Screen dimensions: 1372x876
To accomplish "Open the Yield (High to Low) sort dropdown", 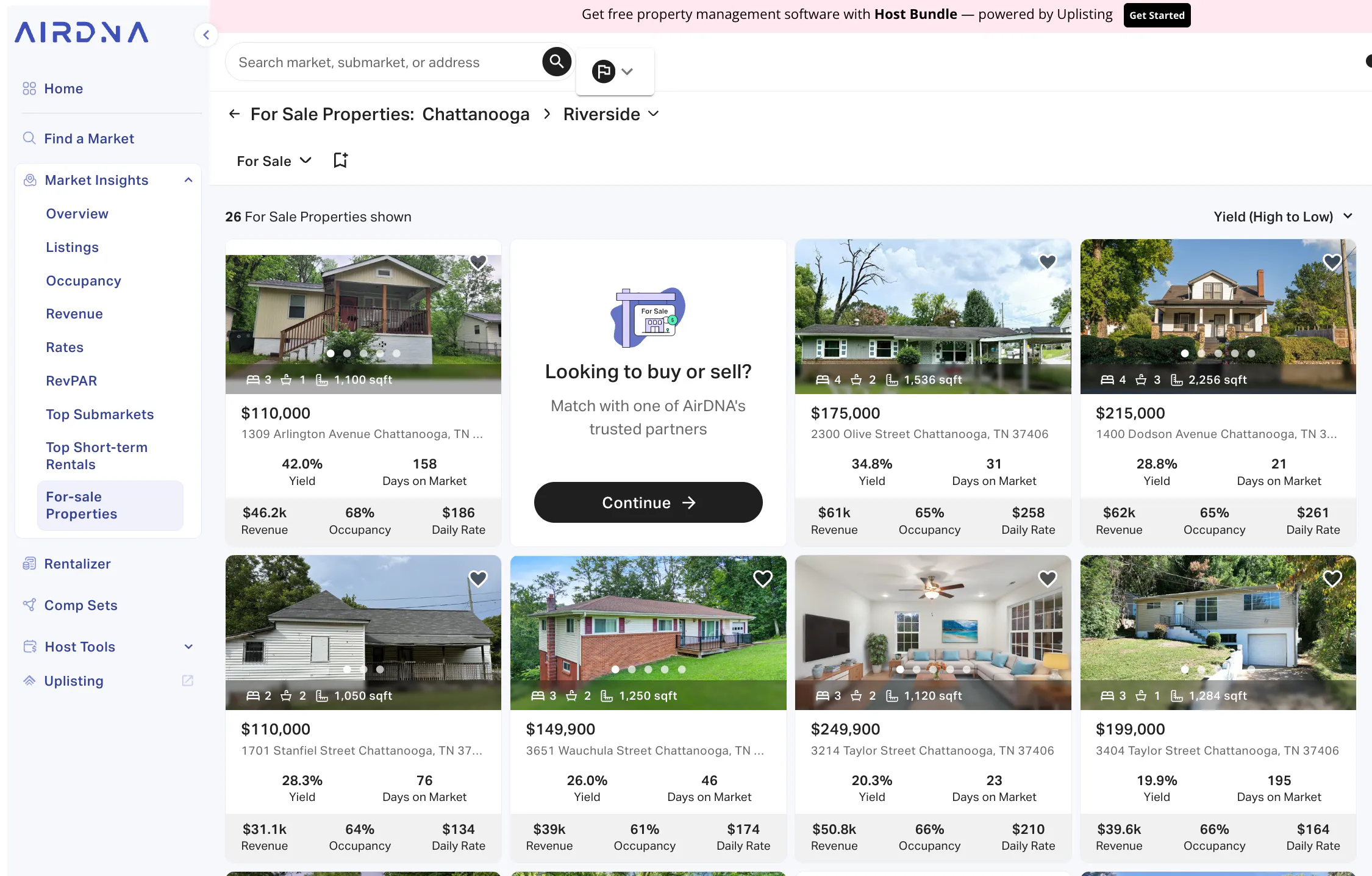I will 1282,217.
